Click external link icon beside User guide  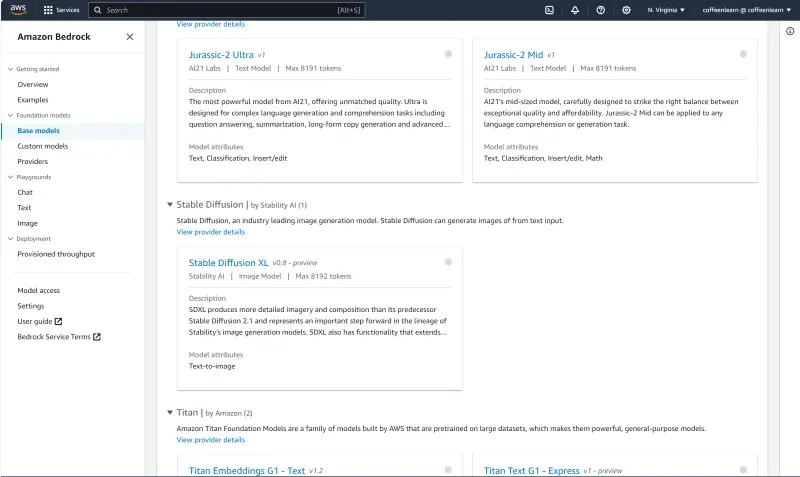click(58, 321)
